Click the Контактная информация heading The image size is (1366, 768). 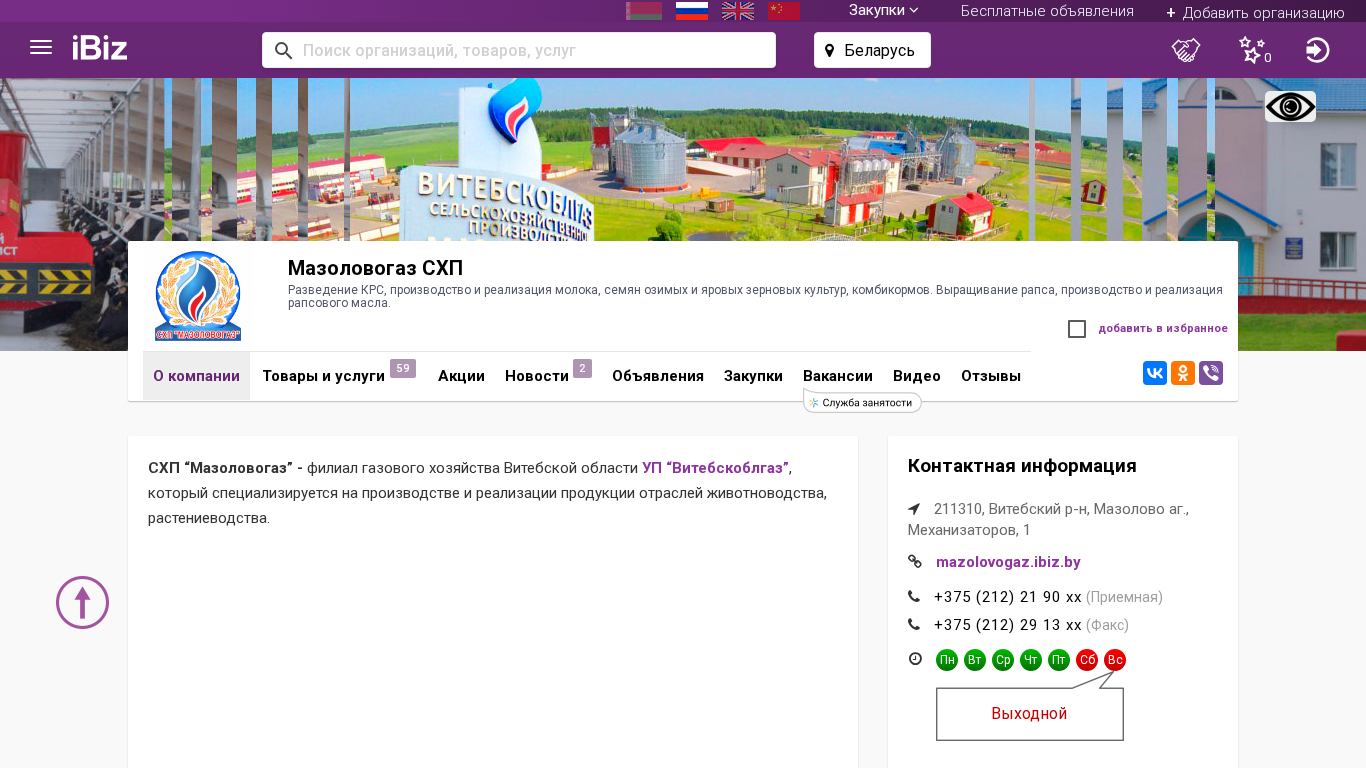pyautogui.click(x=1022, y=466)
